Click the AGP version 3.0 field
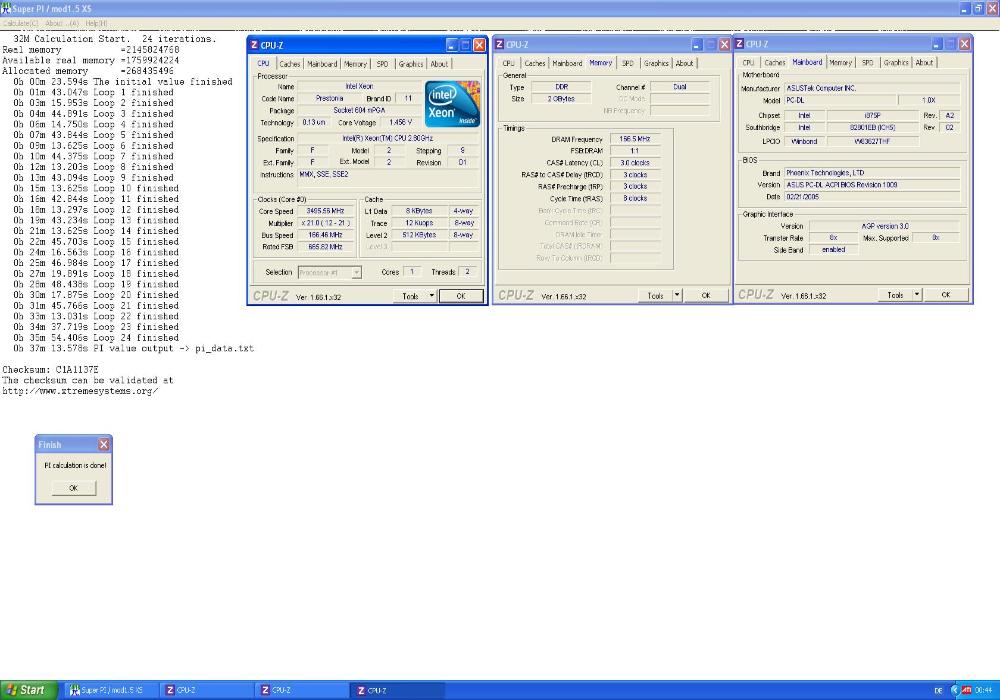This screenshot has height=700, width=1000. click(885, 226)
